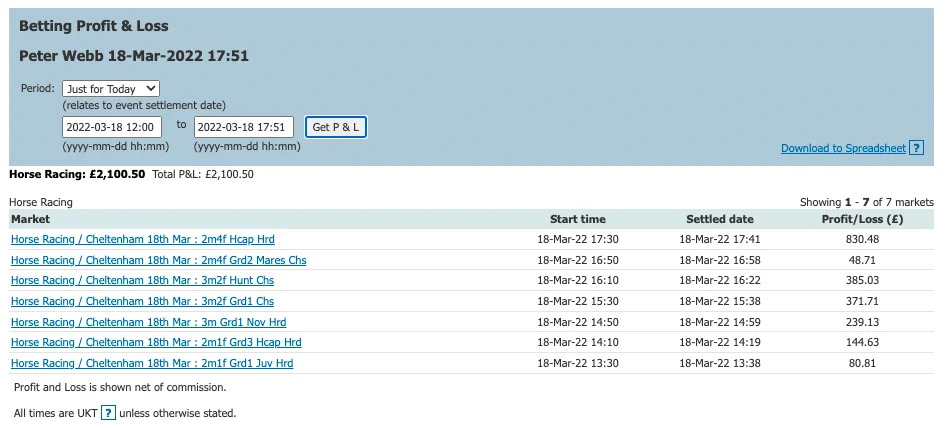Image resolution: width=946 pixels, height=428 pixels.
Task: Click the Start time column header
Action: pyautogui.click(x=577, y=219)
